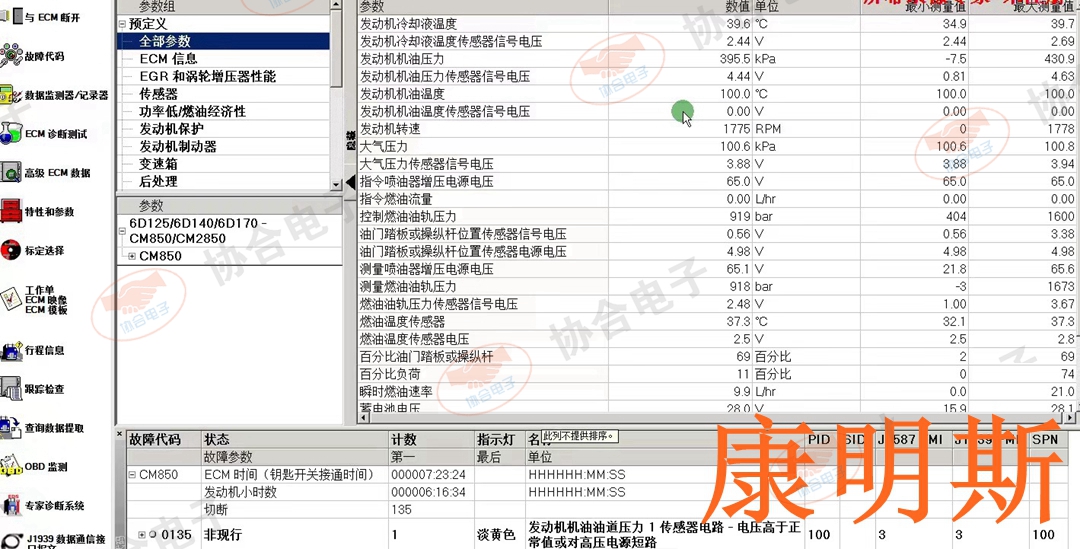This screenshot has height=549, width=1080.
Task: Select 百分比负荷 parameter row
Action: tap(716, 374)
